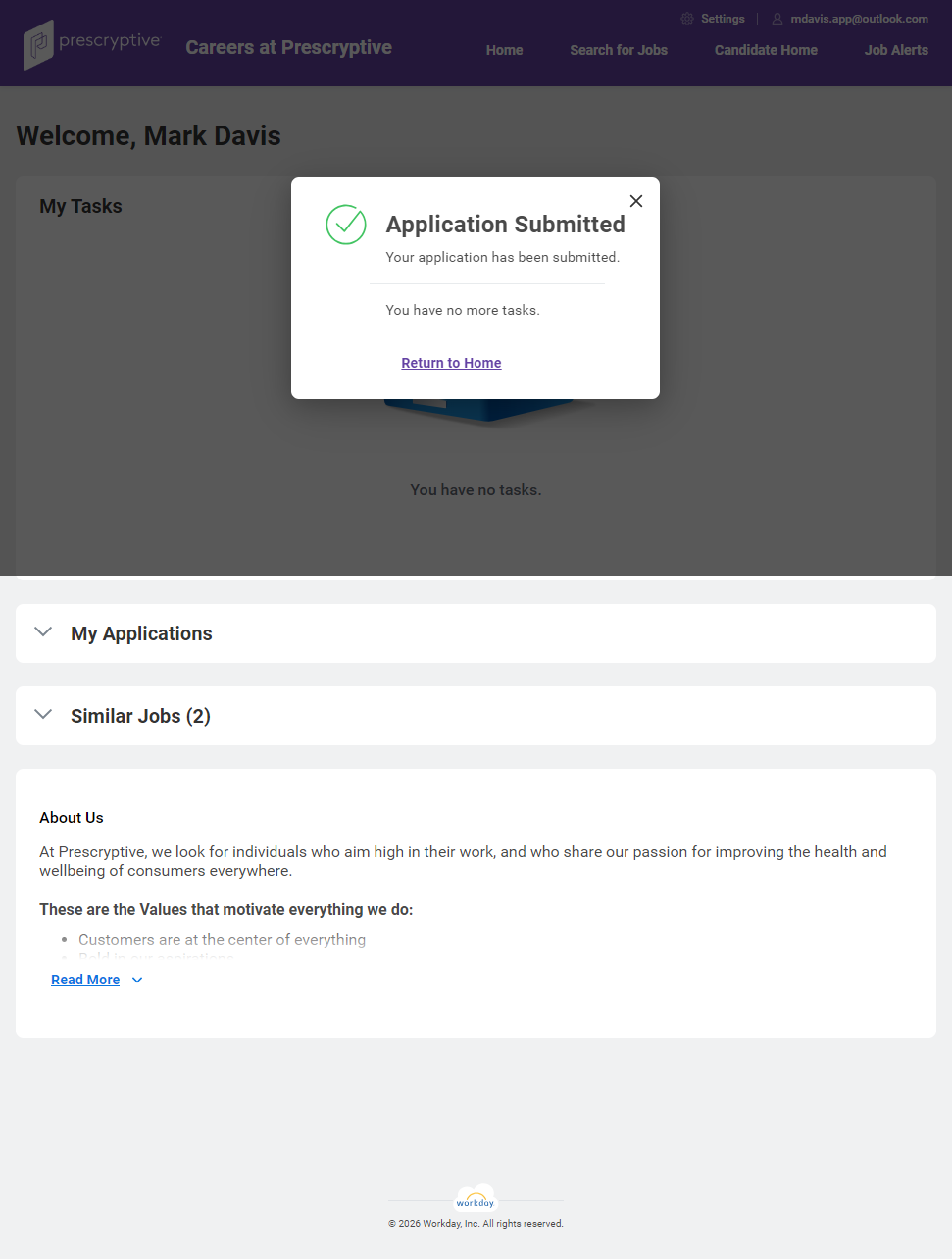Image resolution: width=952 pixels, height=1259 pixels.
Task: Go to the Home navigation tab
Action: (504, 50)
